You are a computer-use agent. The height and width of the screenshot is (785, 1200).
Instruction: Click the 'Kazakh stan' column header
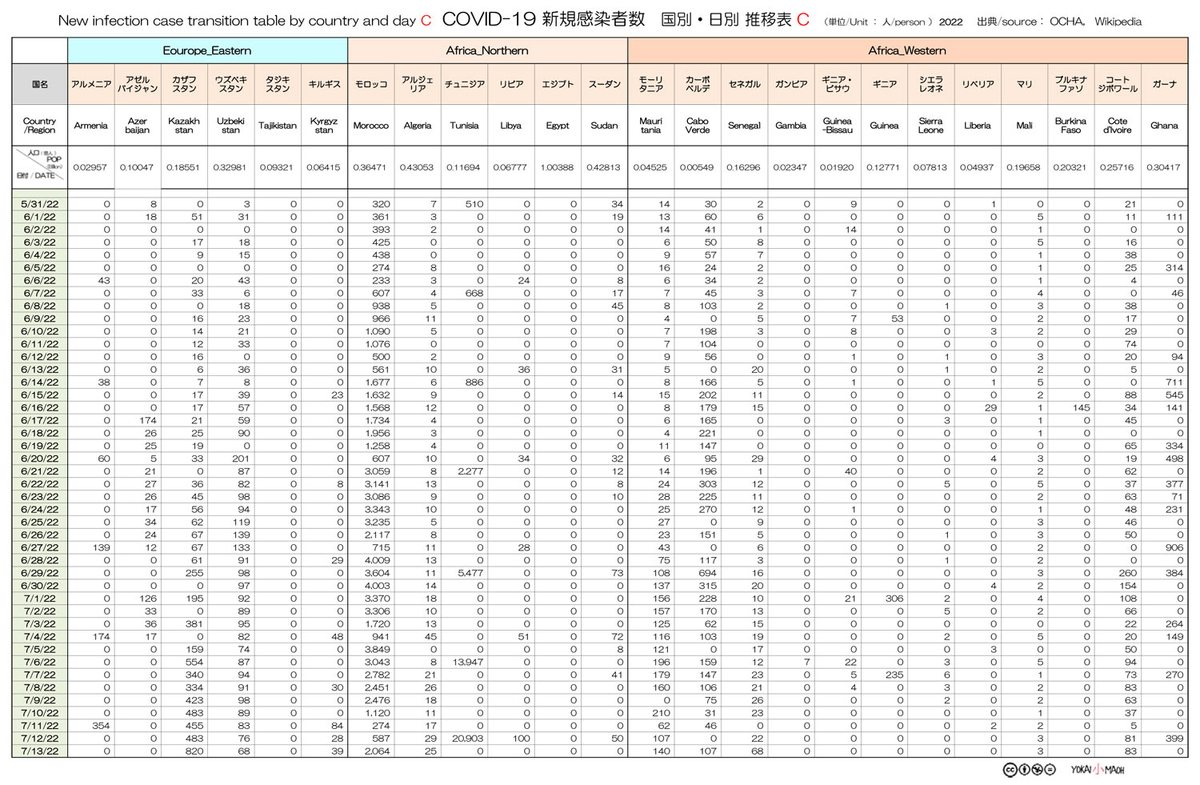coord(184,126)
